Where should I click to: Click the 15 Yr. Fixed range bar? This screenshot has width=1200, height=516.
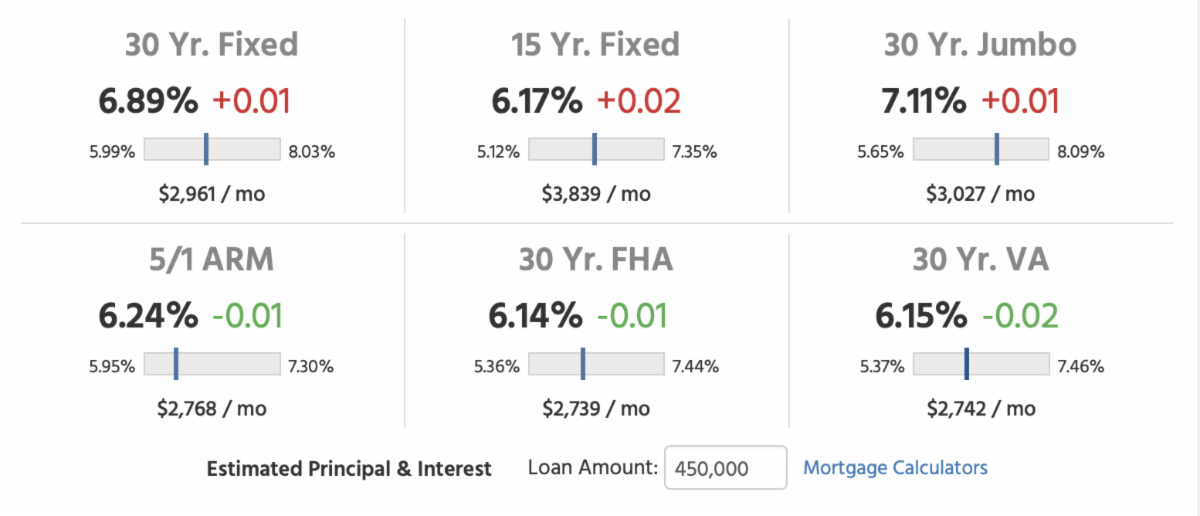pos(596,150)
